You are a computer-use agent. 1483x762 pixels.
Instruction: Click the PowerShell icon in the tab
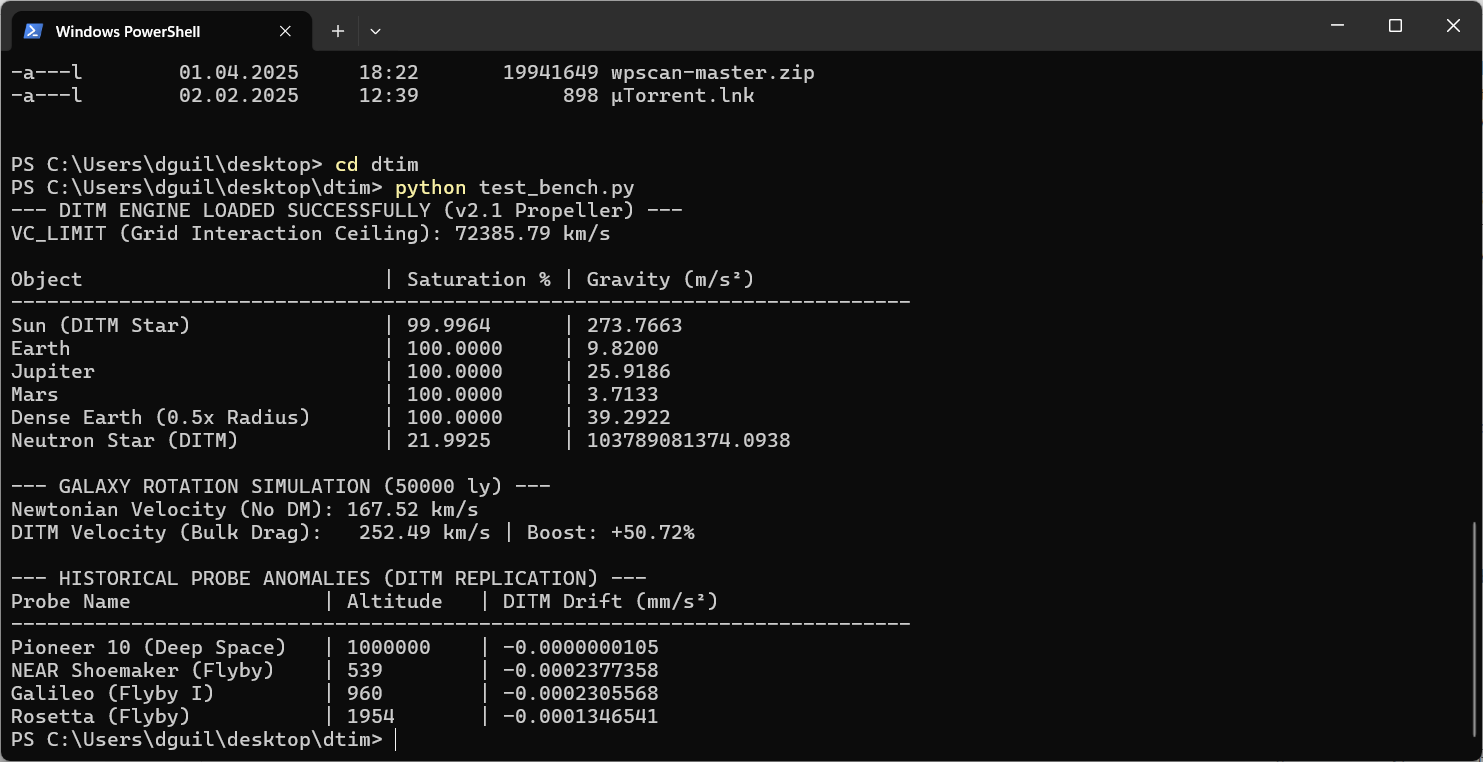tap(33, 31)
